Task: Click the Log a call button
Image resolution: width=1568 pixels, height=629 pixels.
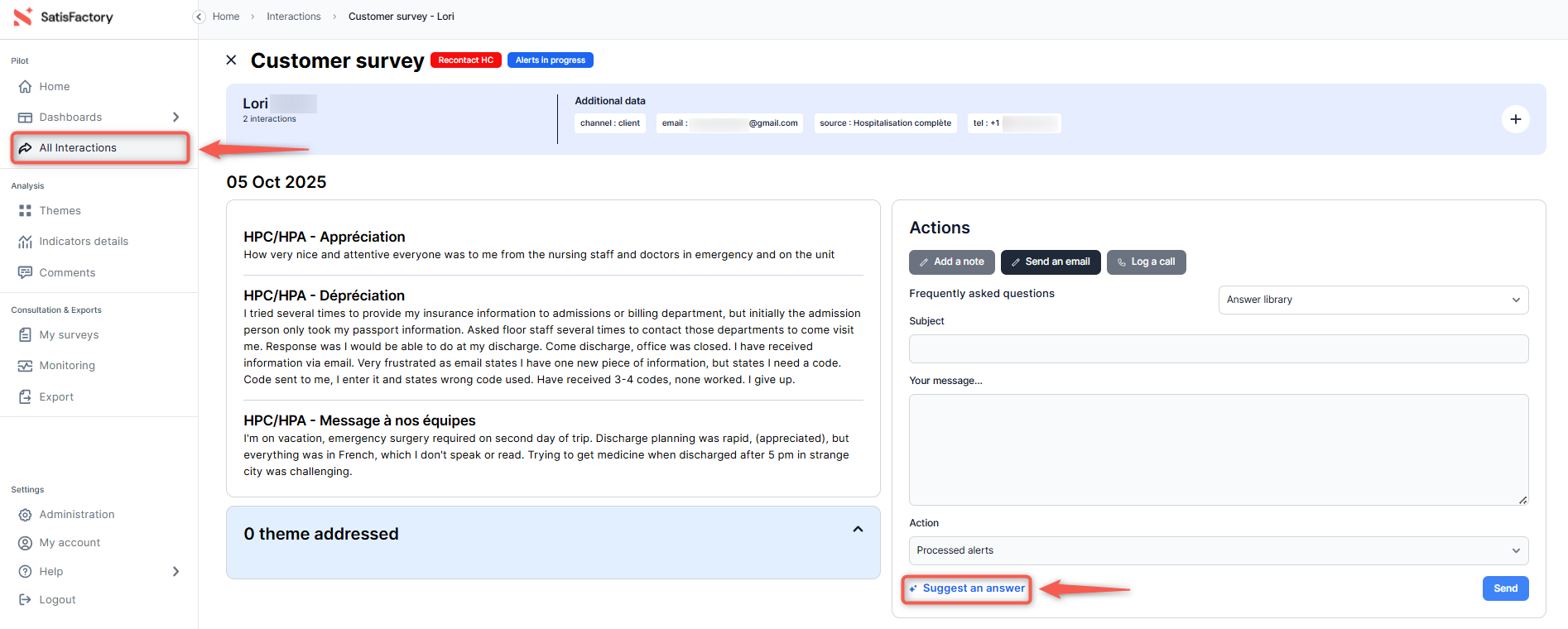Action: click(1146, 262)
